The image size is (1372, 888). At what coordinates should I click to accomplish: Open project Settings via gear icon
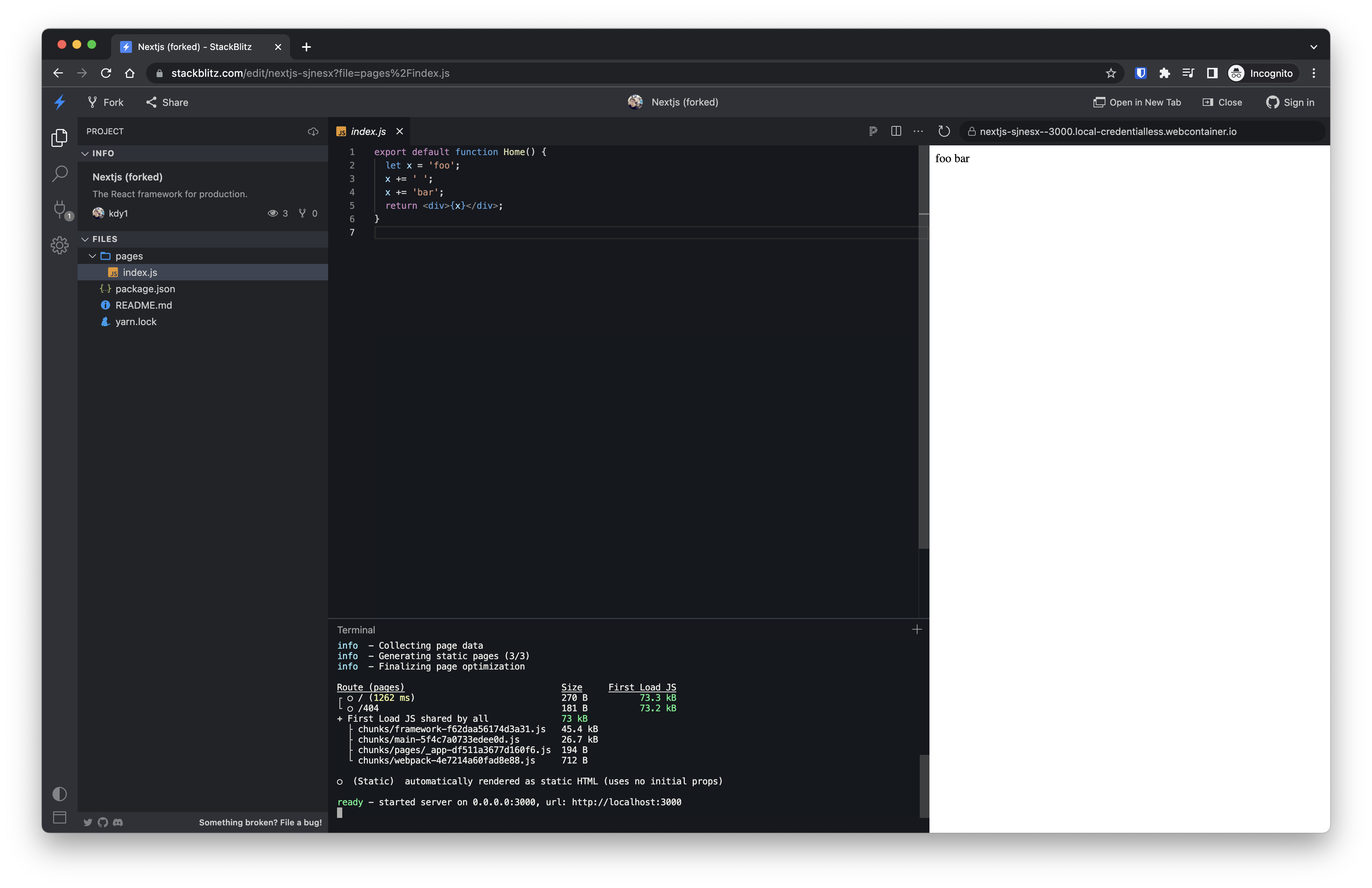(59, 245)
